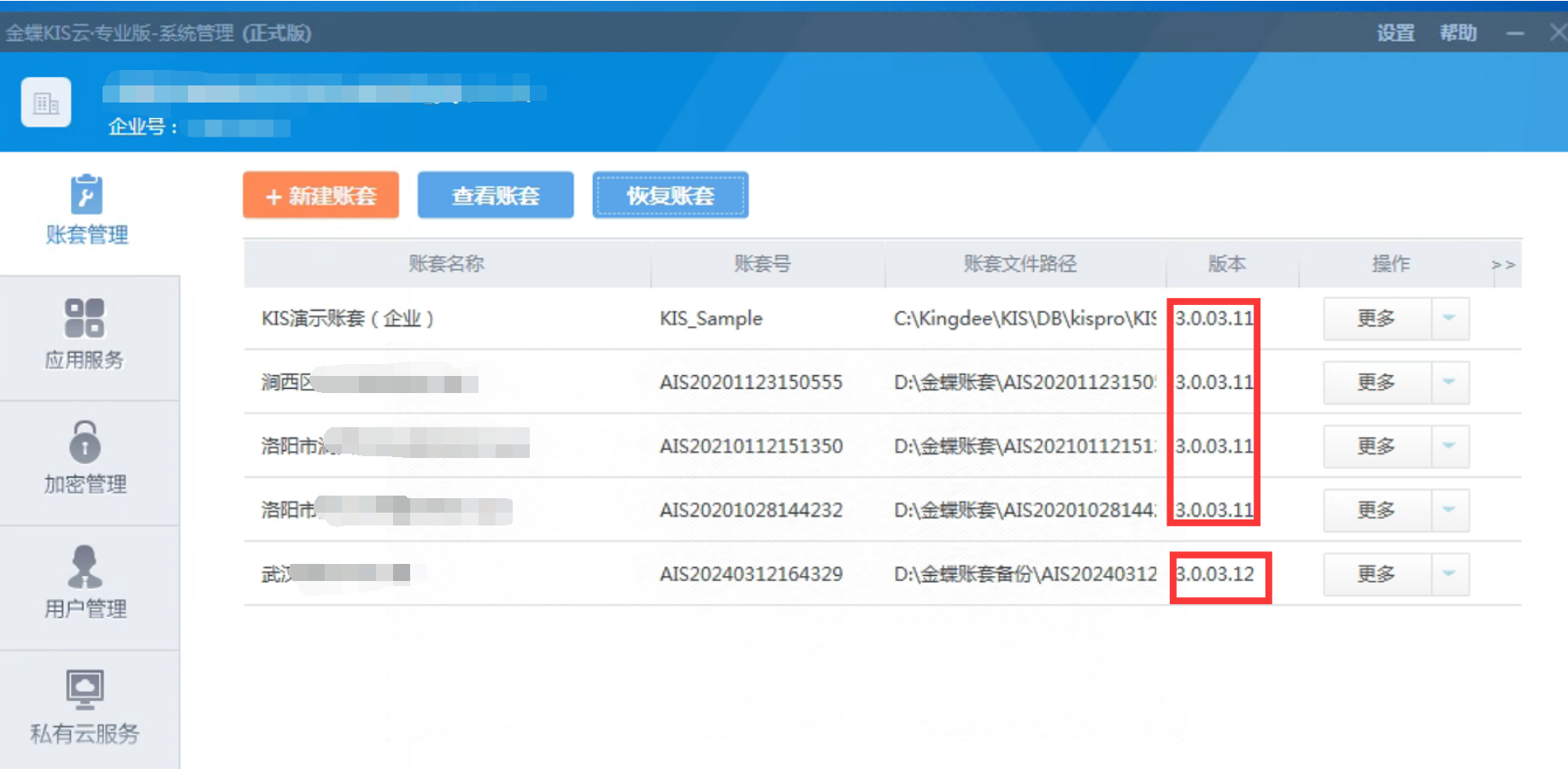Open the 设置 menu

[1395, 33]
